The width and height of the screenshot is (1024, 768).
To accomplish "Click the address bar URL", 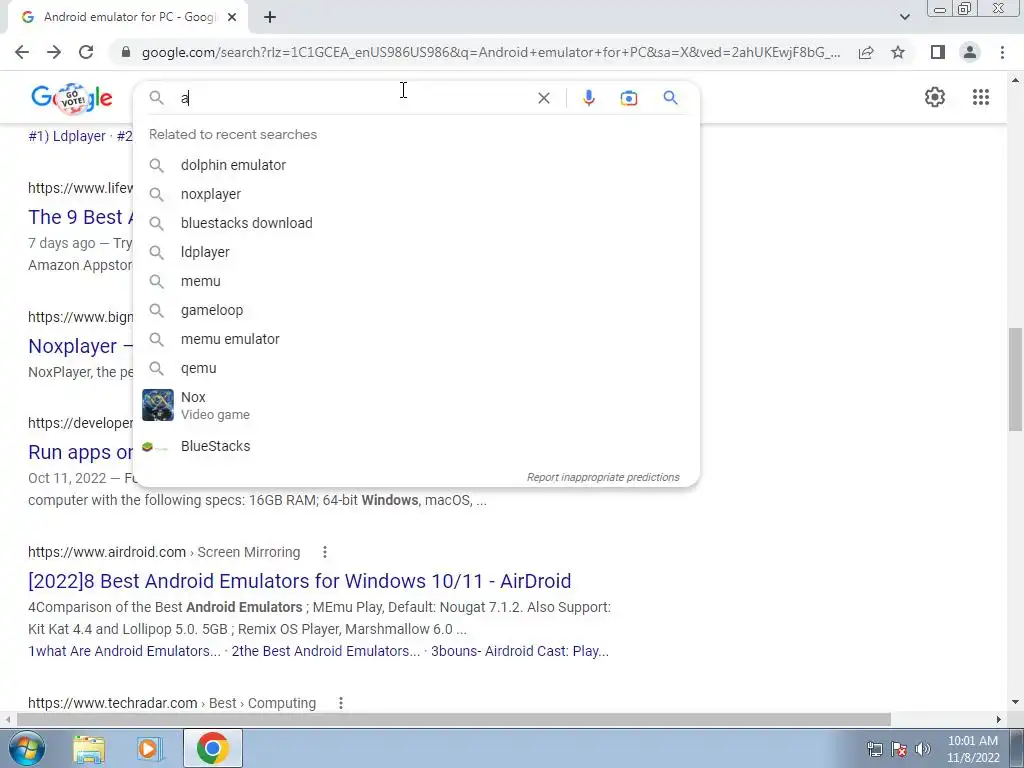I will click(x=491, y=52).
